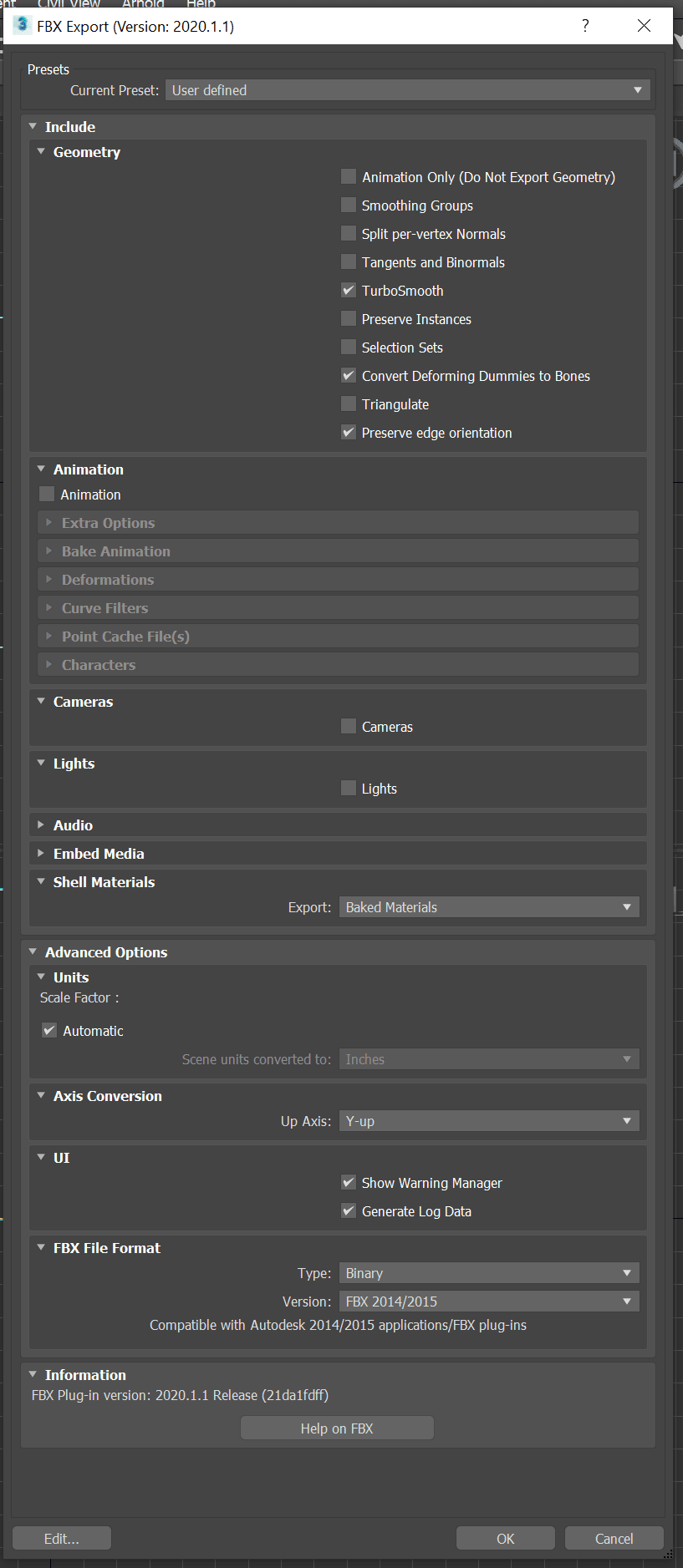Click the Help on FBX button

pyautogui.click(x=337, y=1428)
